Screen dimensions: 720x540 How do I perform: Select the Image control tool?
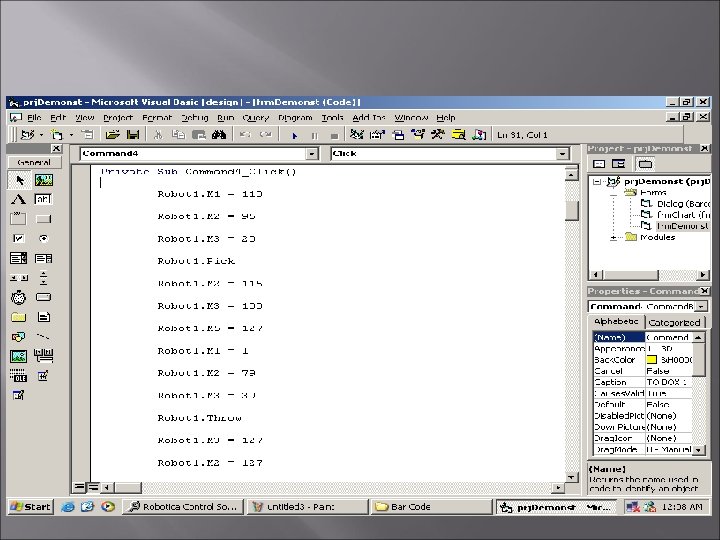coord(18,356)
